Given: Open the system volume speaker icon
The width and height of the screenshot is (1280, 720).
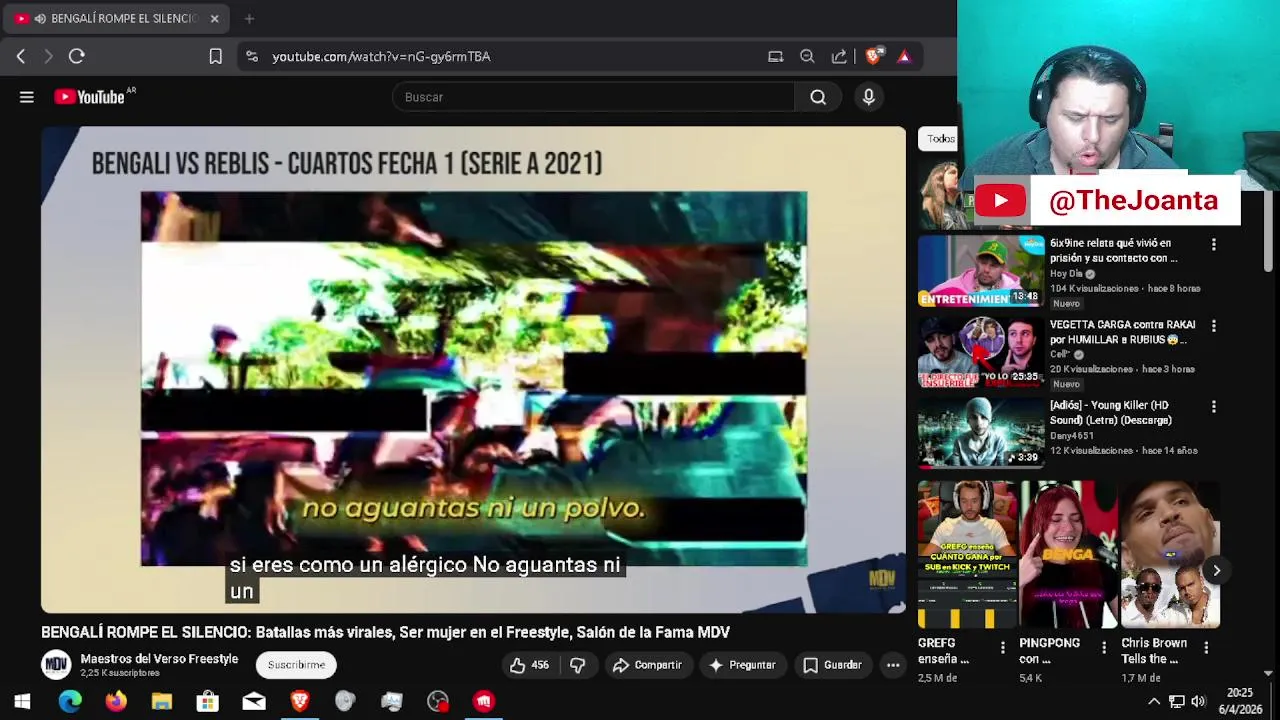Looking at the screenshot, I should tap(1198, 701).
